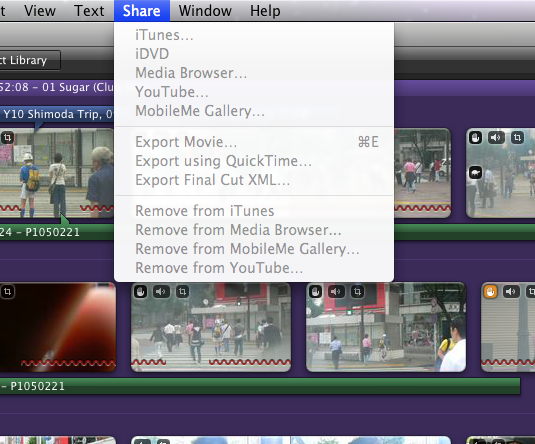Click speaker icon beside the orange hand icon
The width and height of the screenshot is (535, 444).
coord(511,292)
